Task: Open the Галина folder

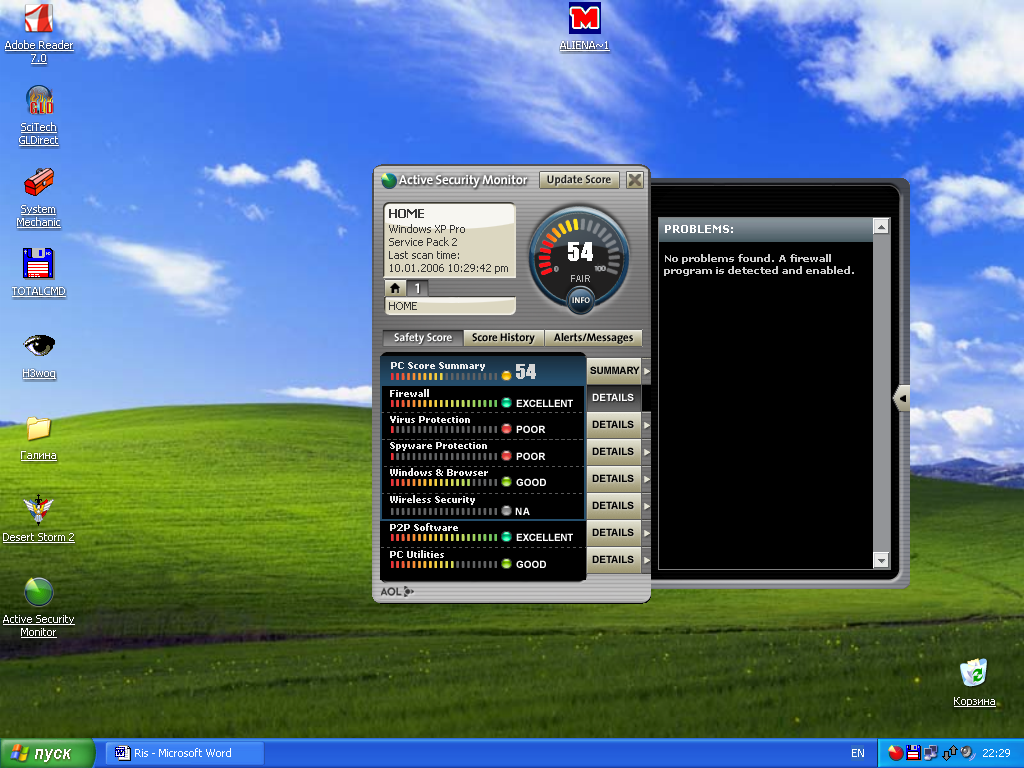Action: (39, 438)
